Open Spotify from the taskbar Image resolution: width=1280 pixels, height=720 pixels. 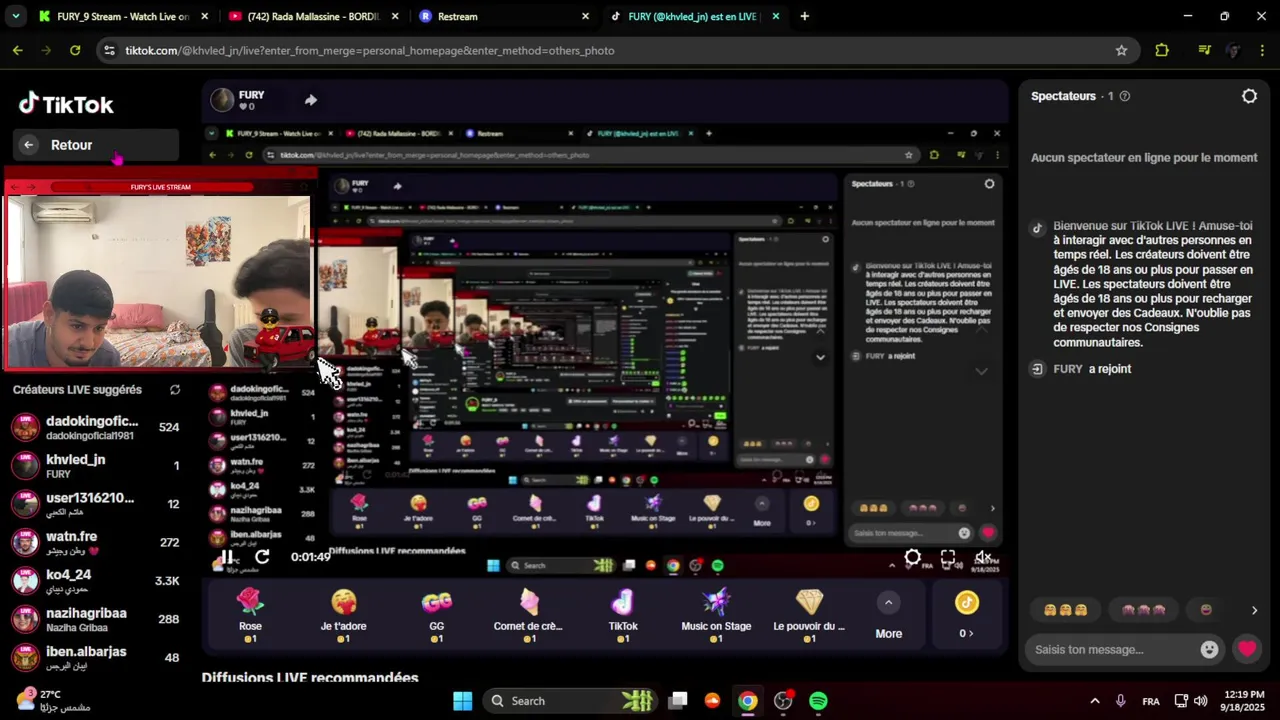tap(818, 701)
